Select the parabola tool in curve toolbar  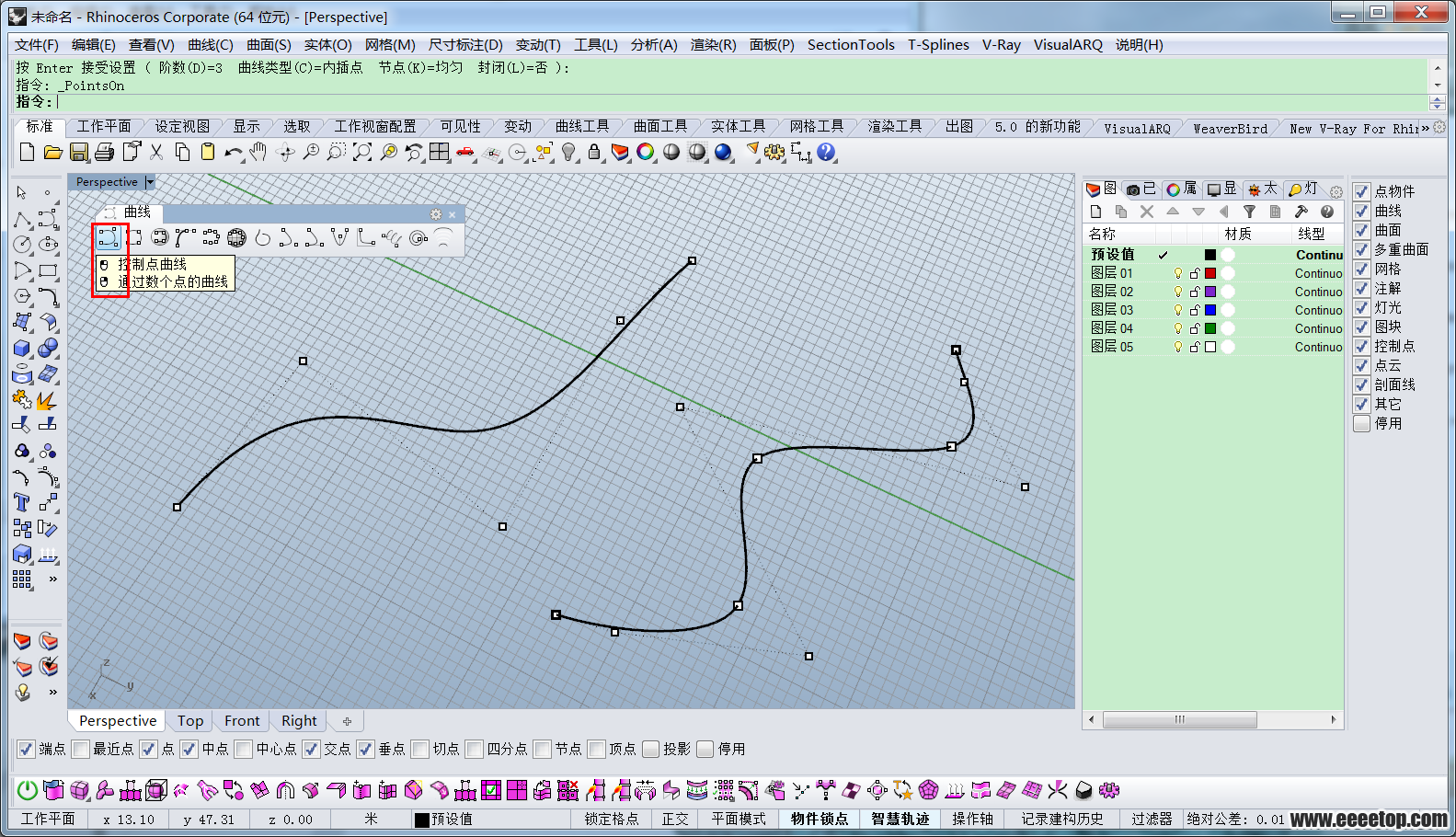click(x=340, y=238)
